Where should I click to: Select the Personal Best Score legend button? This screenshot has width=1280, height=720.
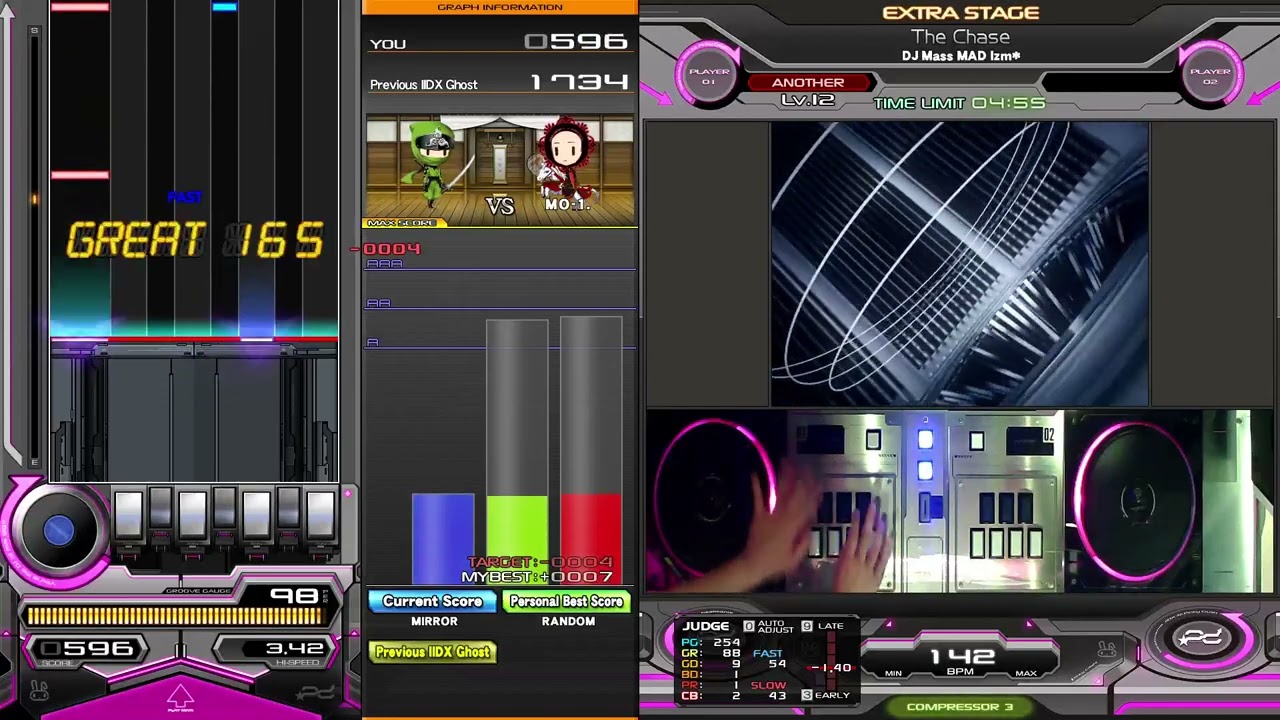[566, 601]
